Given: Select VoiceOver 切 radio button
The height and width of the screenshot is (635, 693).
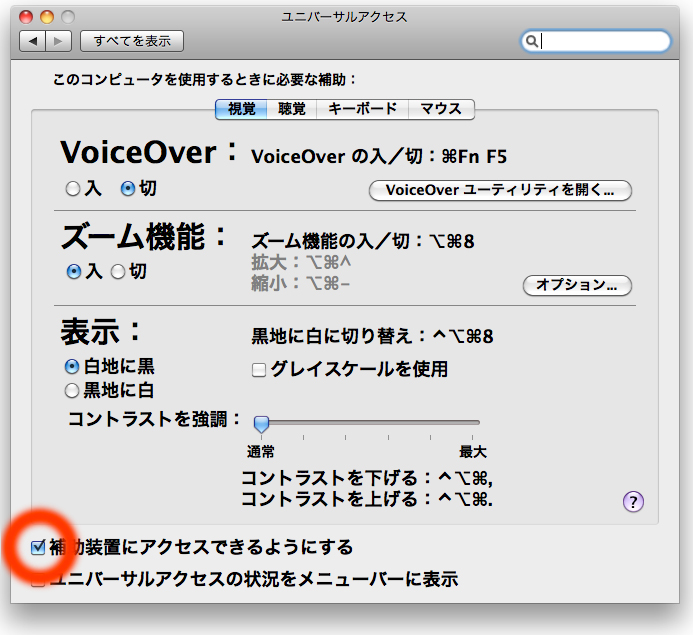Looking at the screenshot, I should click(x=128, y=189).
